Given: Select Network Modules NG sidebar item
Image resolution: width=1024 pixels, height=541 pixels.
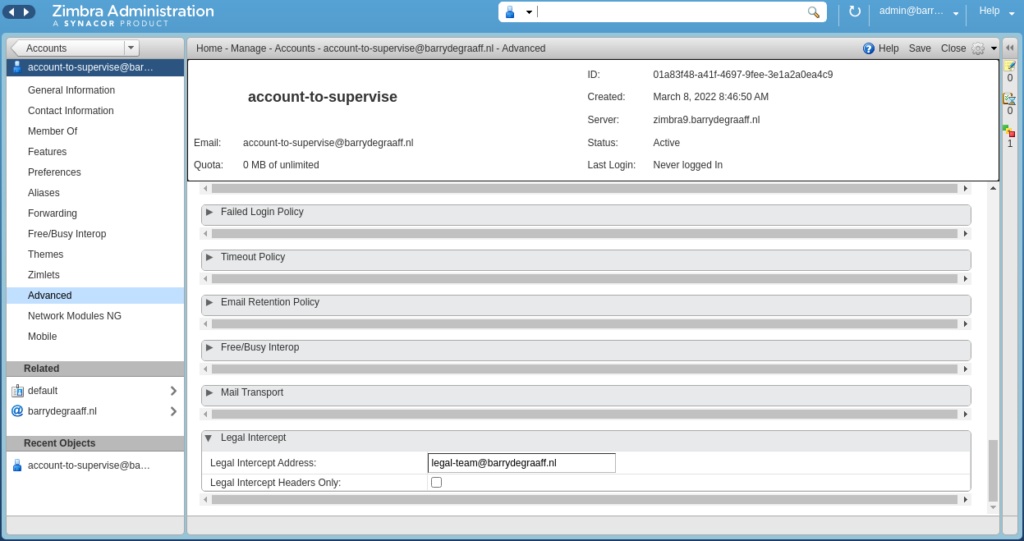Looking at the screenshot, I should coord(74,316).
